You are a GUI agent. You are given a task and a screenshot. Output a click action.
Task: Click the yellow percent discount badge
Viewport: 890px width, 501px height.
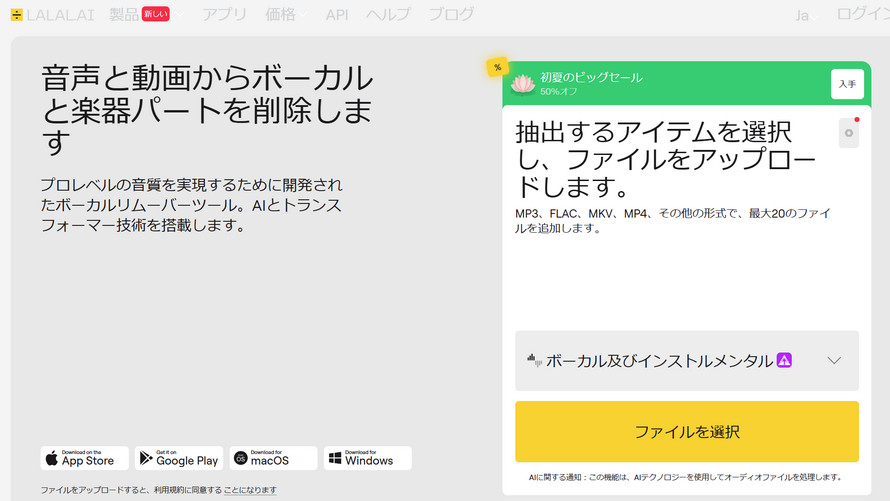(x=497, y=68)
